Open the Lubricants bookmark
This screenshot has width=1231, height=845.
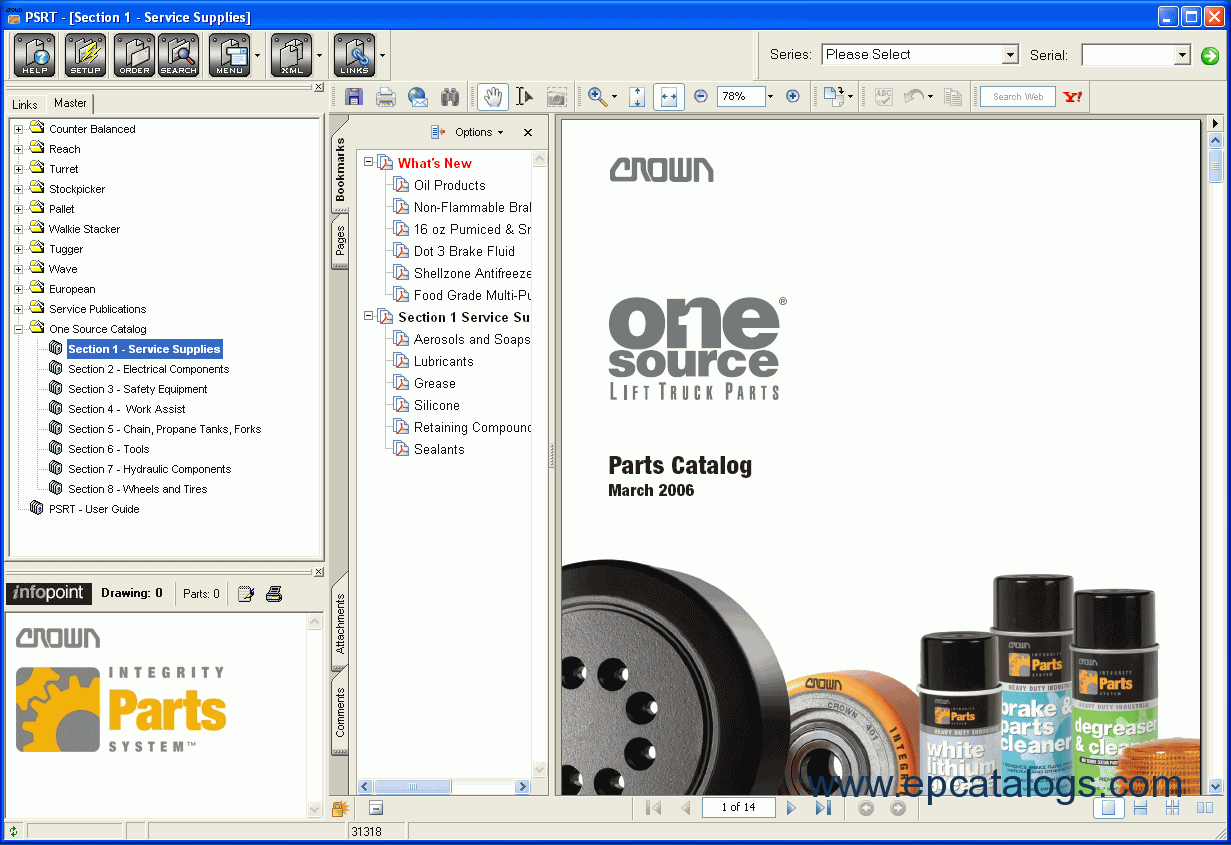pyautogui.click(x=443, y=361)
